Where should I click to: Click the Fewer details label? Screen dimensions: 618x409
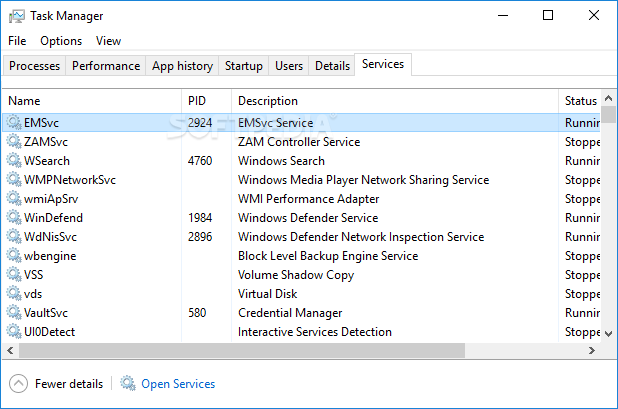coord(69,384)
